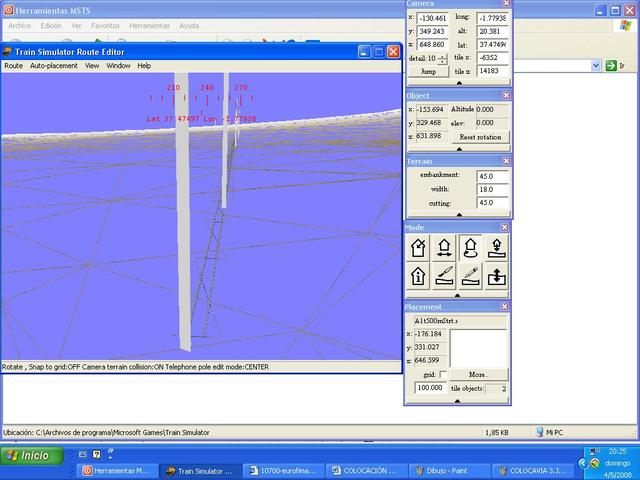Screen dimensions: 640x480
Task: Adjust the camera detail stepper
Action: click(443, 59)
